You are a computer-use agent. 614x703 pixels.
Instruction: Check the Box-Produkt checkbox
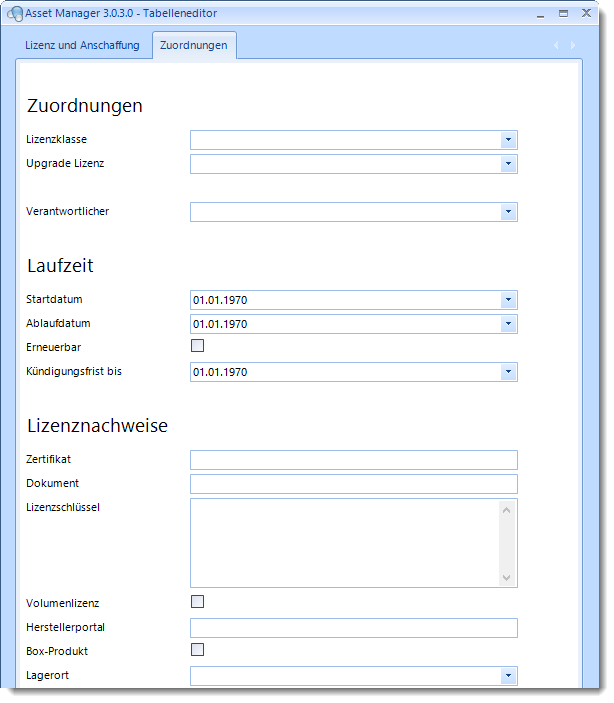197,650
